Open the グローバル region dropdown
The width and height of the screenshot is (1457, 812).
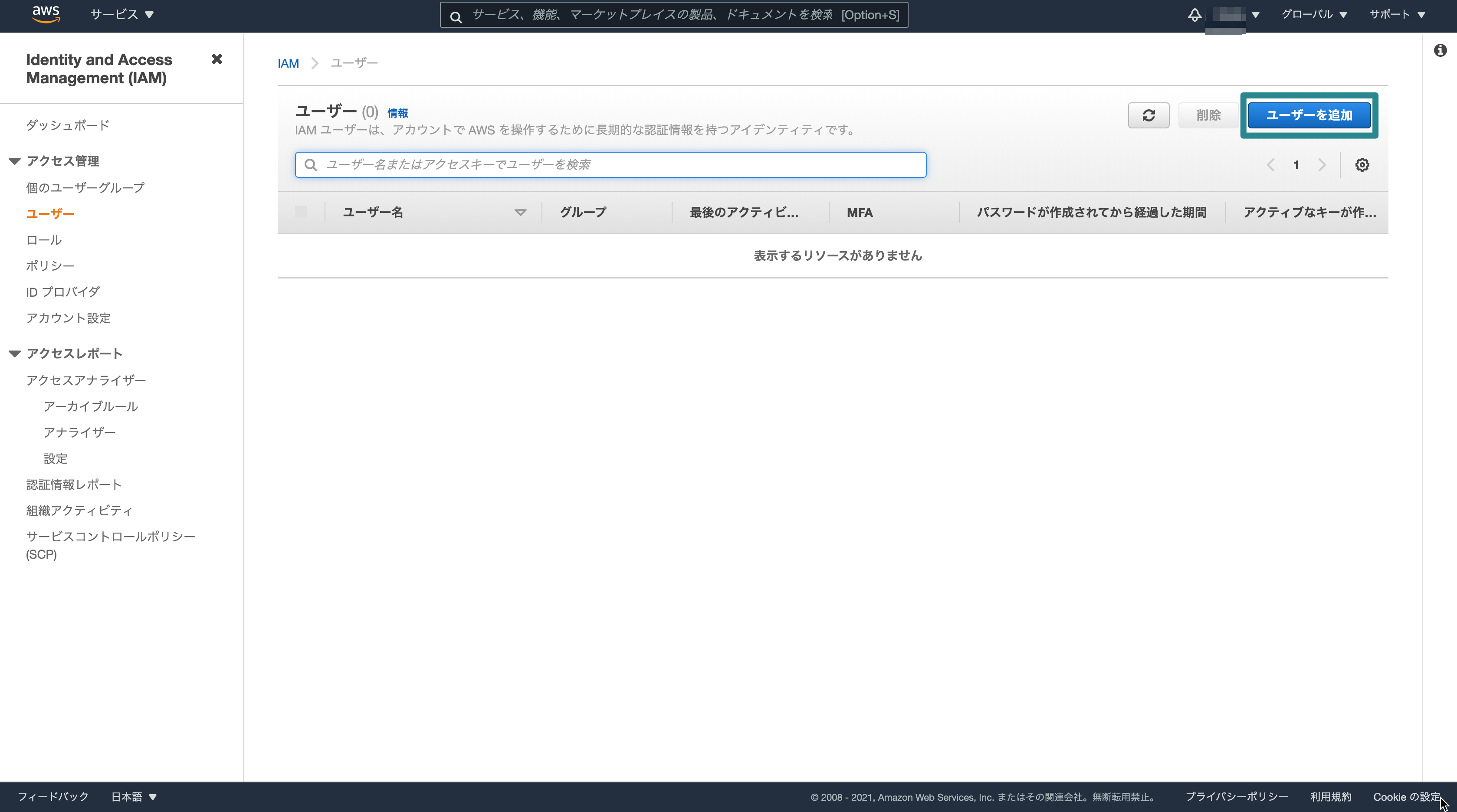click(x=1314, y=15)
